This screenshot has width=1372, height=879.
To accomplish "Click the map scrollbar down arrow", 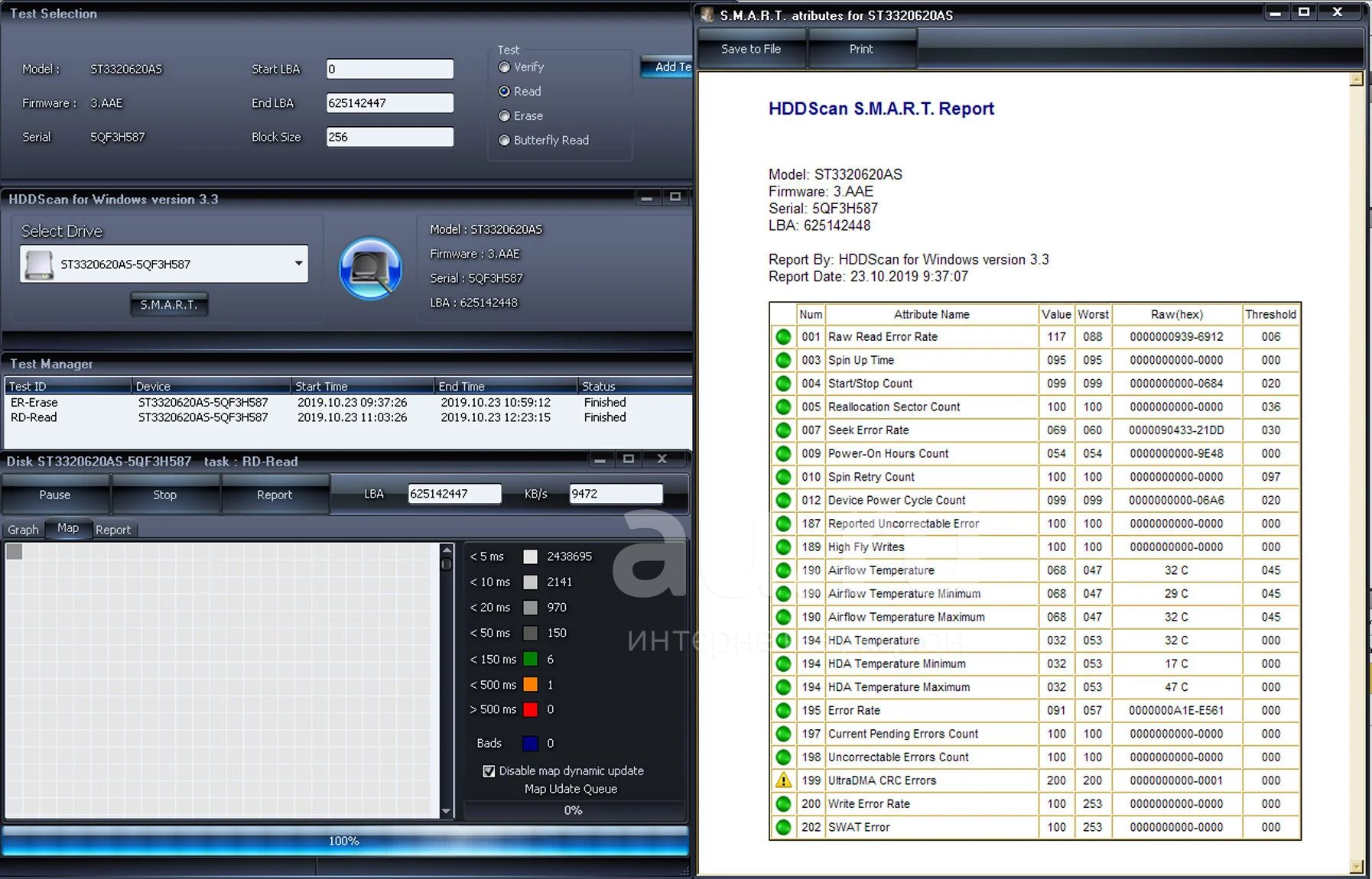I will [x=447, y=812].
